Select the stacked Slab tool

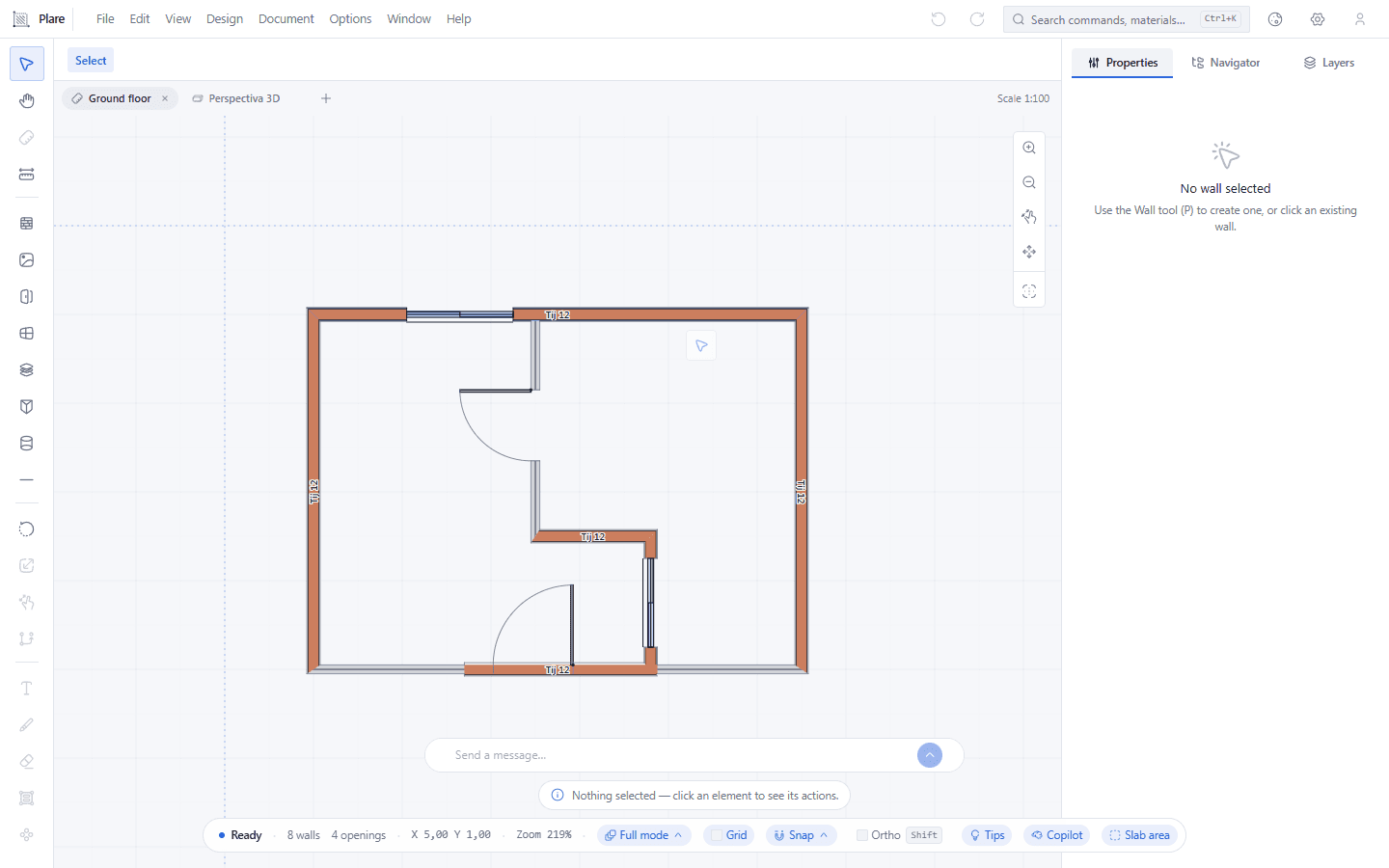click(27, 369)
